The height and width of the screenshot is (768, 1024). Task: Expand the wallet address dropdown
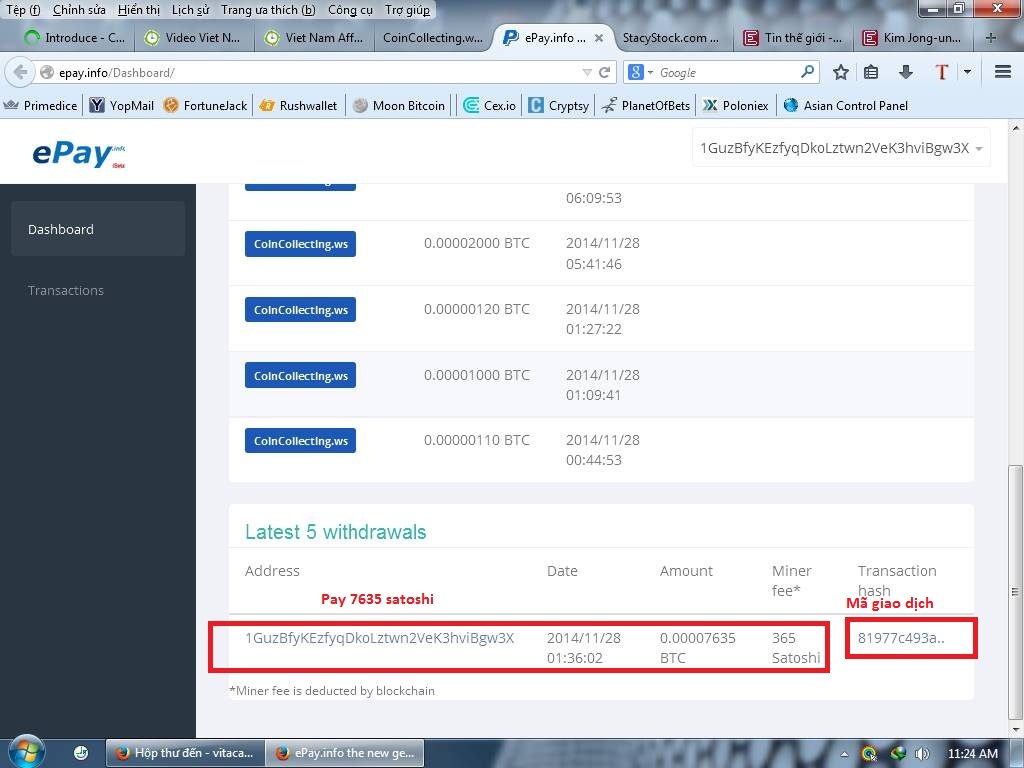tap(841, 148)
